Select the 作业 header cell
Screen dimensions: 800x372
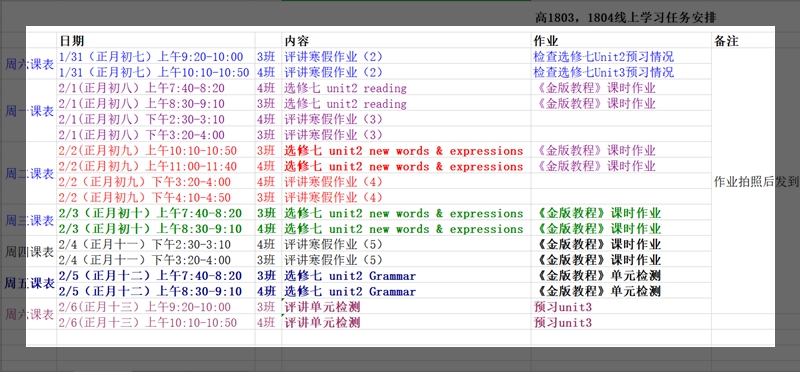click(x=621, y=41)
